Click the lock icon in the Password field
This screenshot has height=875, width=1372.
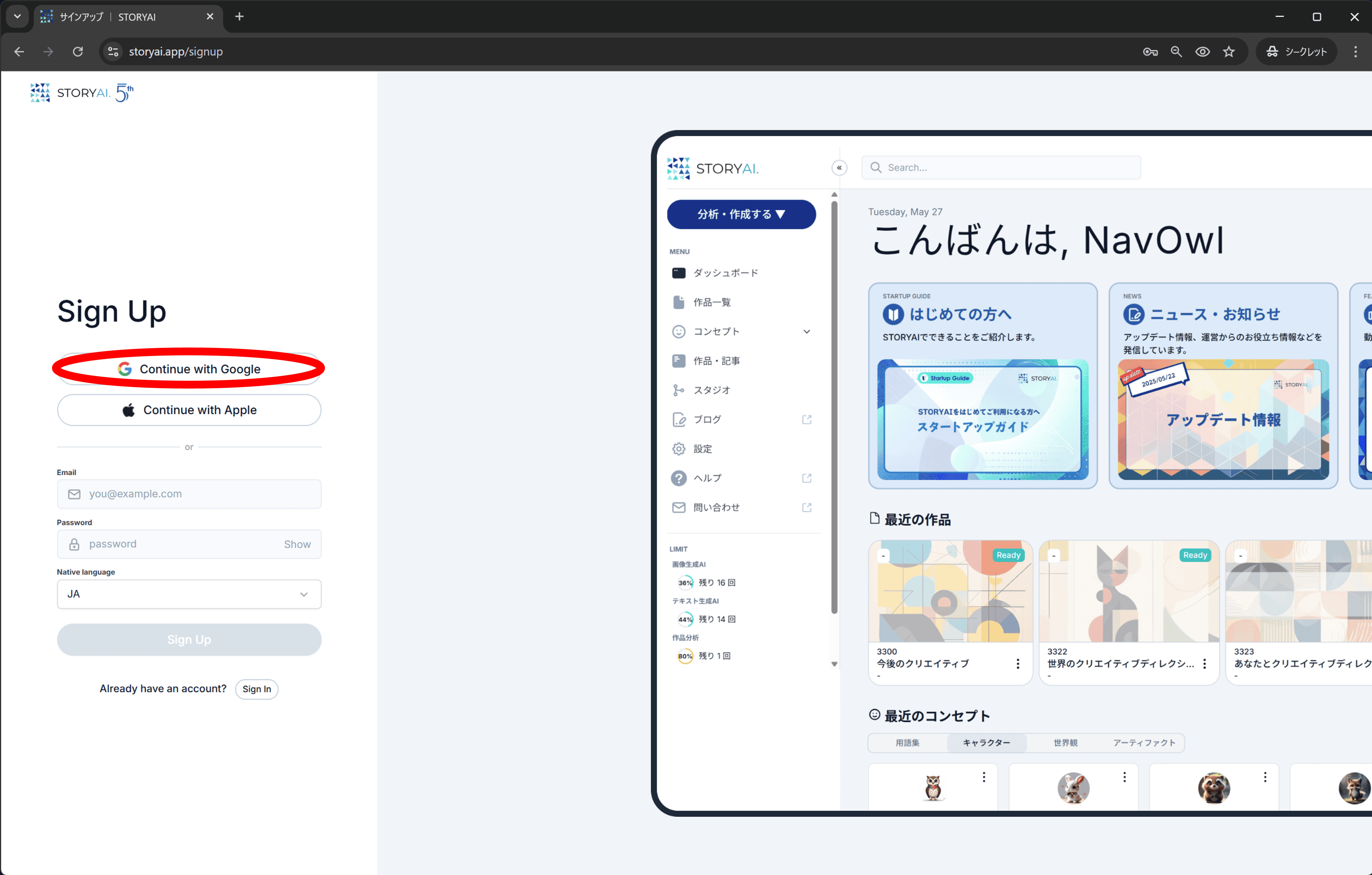coord(74,544)
